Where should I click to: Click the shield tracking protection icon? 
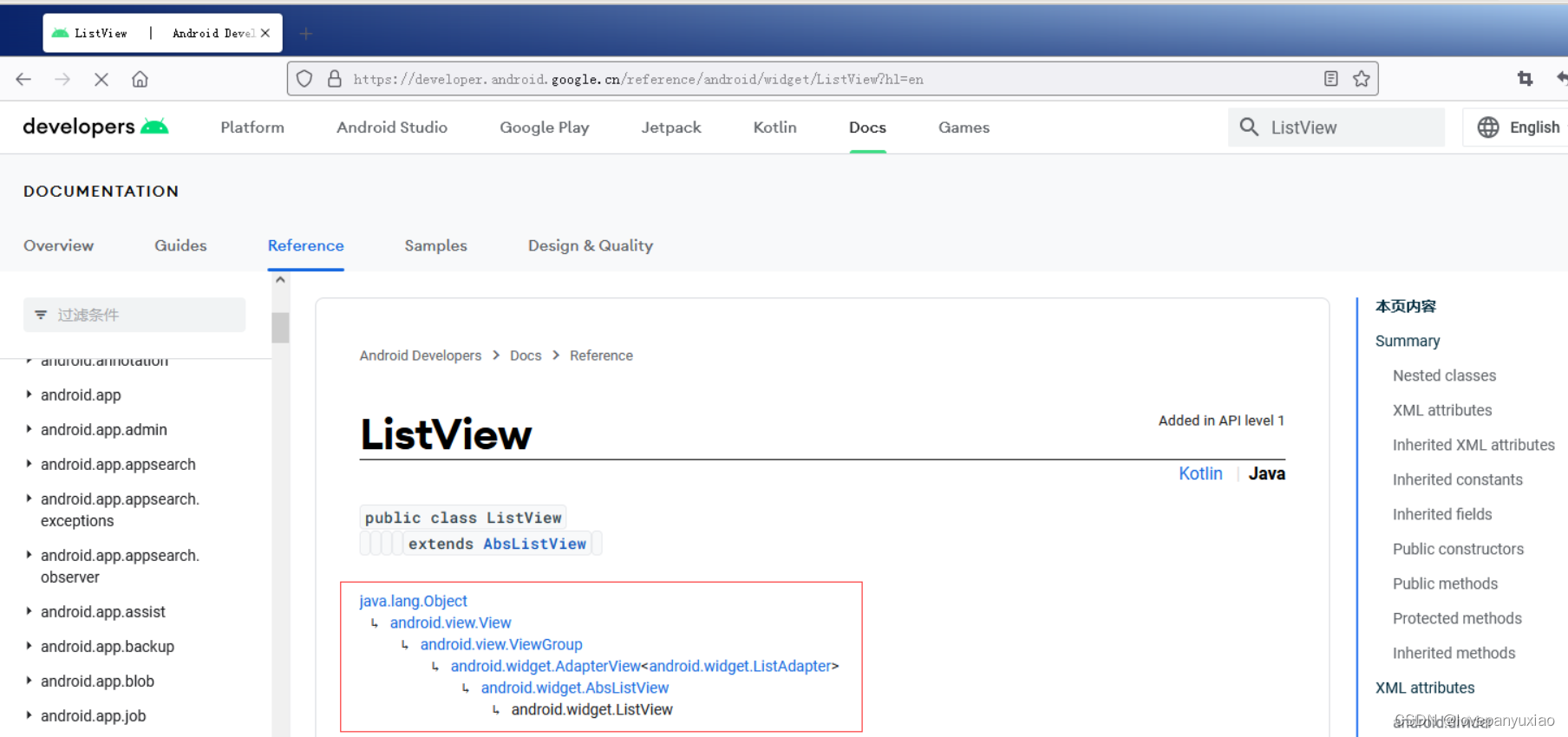304,79
